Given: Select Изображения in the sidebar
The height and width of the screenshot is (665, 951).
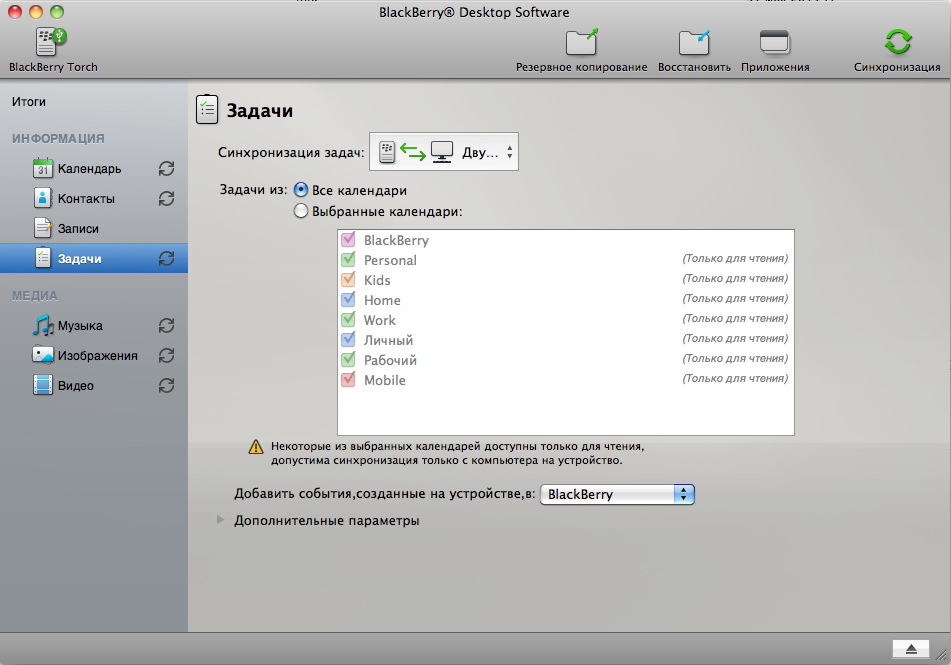Looking at the screenshot, I should pos(98,356).
